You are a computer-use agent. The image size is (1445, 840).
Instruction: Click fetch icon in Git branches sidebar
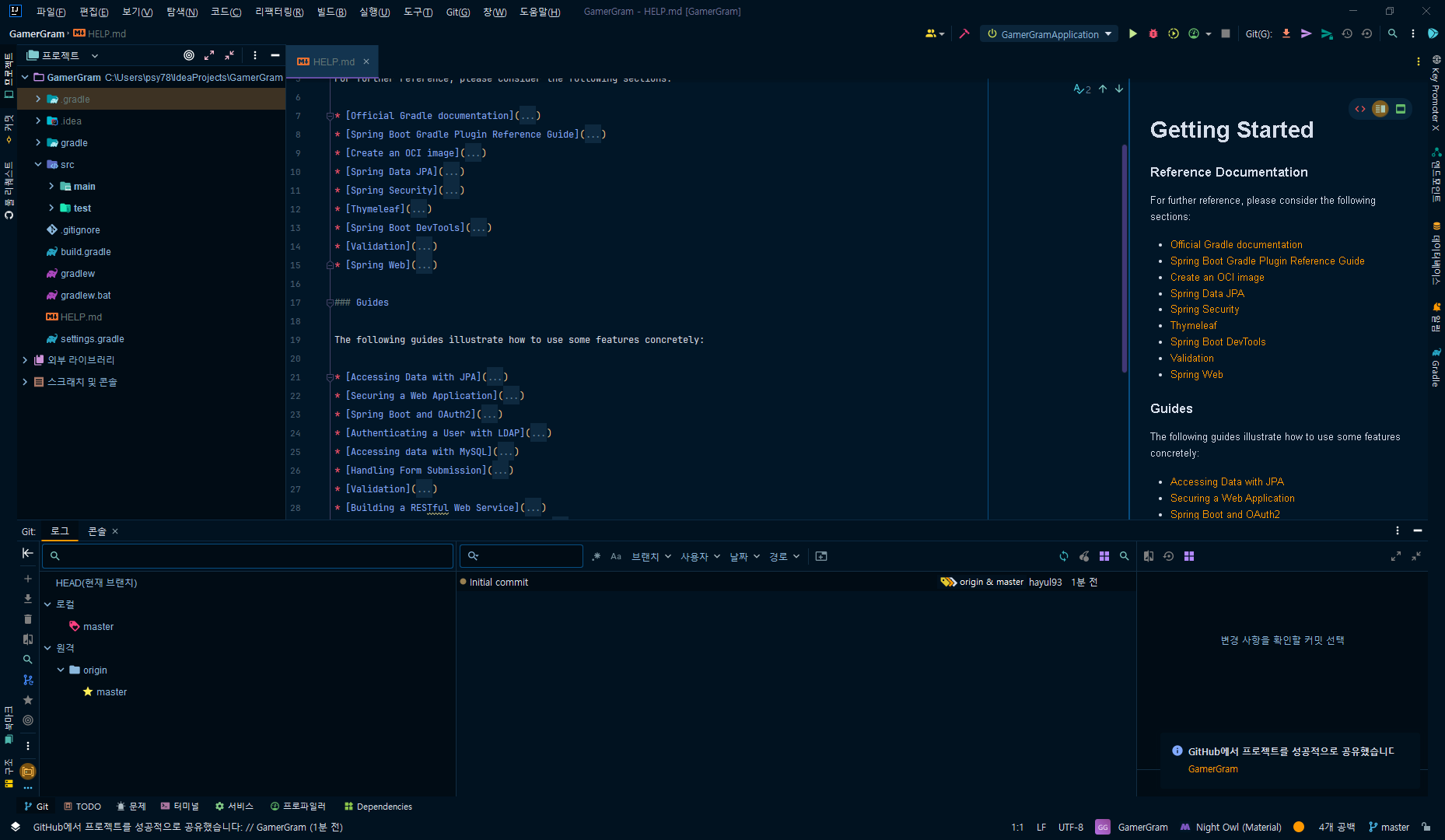click(28, 599)
